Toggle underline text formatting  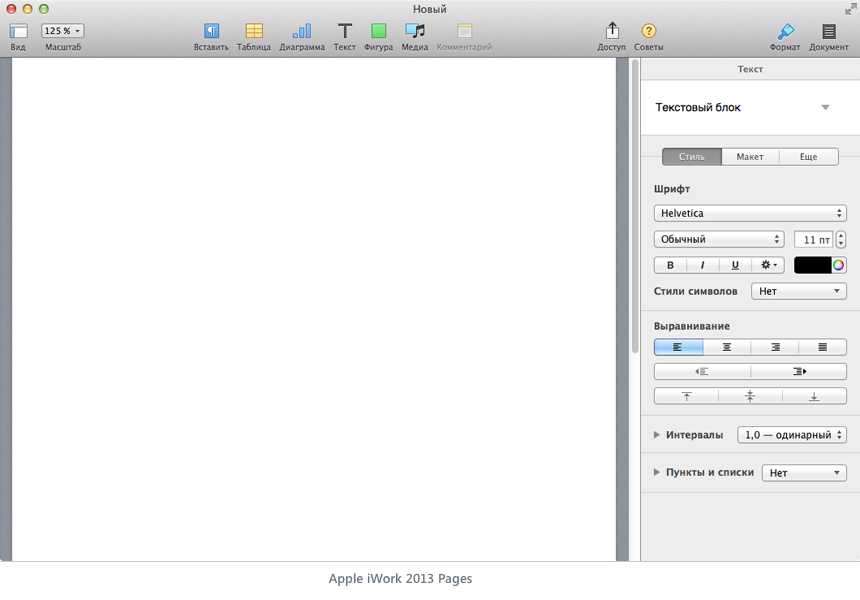pos(734,265)
